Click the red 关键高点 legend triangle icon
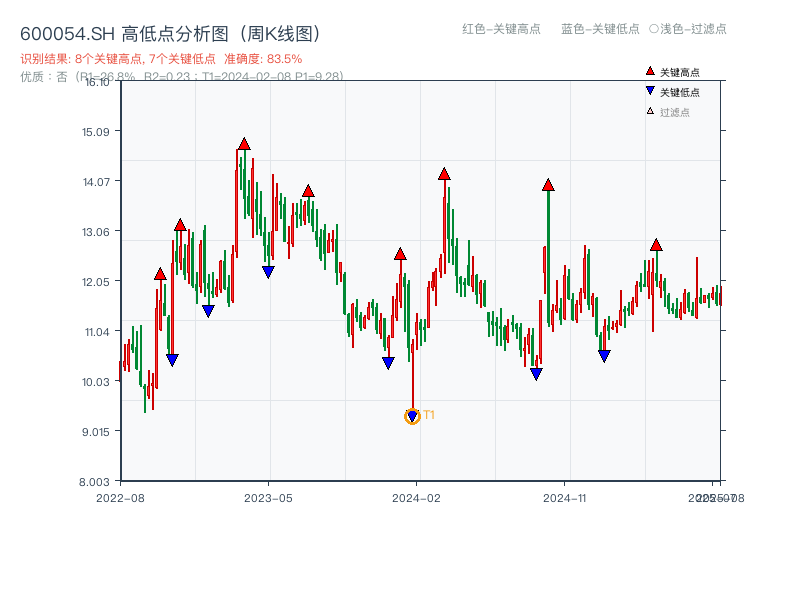 pyautogui.click(x=648, y=70)
